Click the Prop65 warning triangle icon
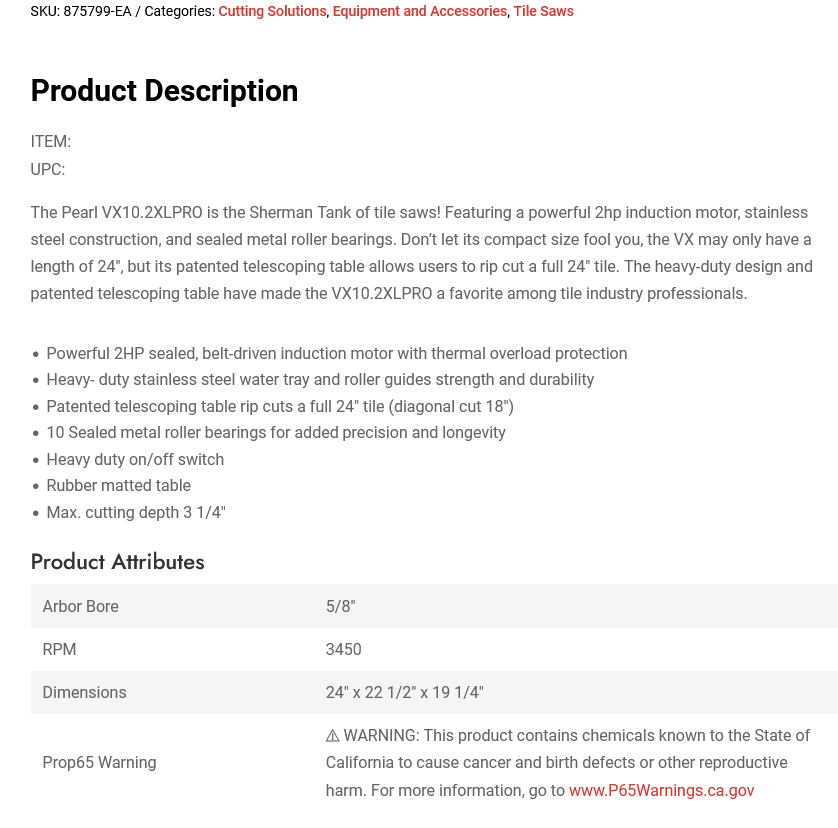This screenshot has width=838, height=828. click(332, 736)
